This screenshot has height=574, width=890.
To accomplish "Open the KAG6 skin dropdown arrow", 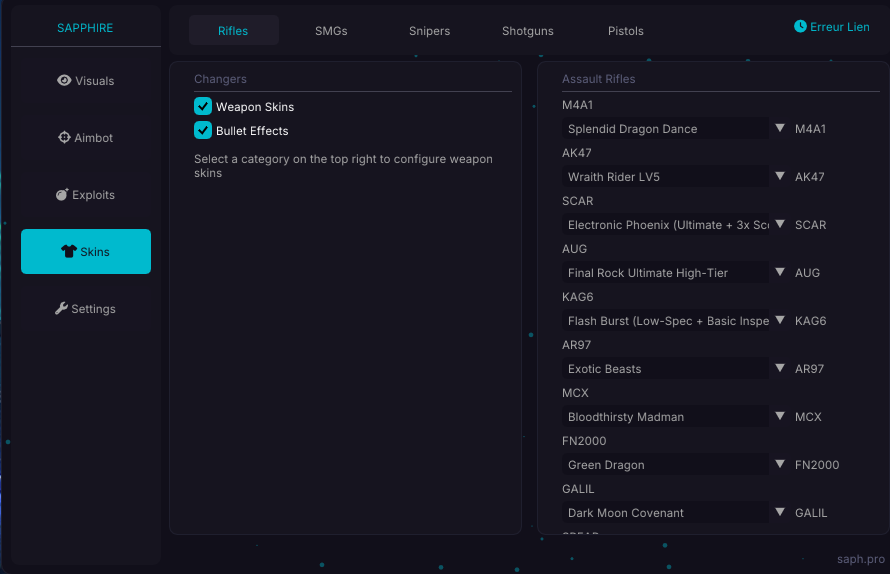I will (x=780, y=320).
